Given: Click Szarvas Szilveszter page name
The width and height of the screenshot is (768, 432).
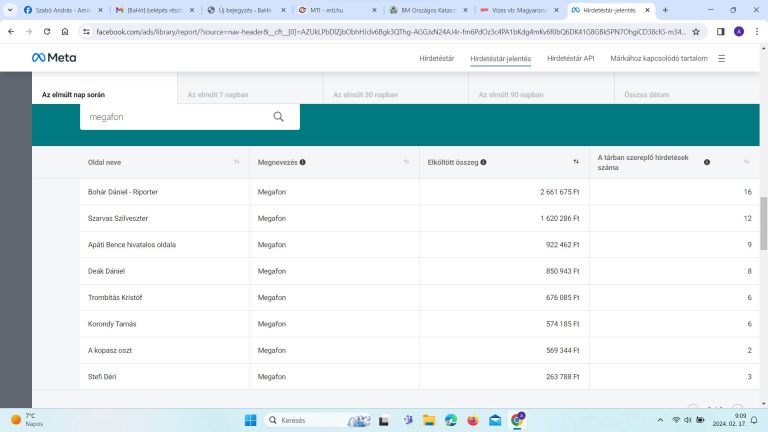Looking at the screenshot, I should point(118,218).
